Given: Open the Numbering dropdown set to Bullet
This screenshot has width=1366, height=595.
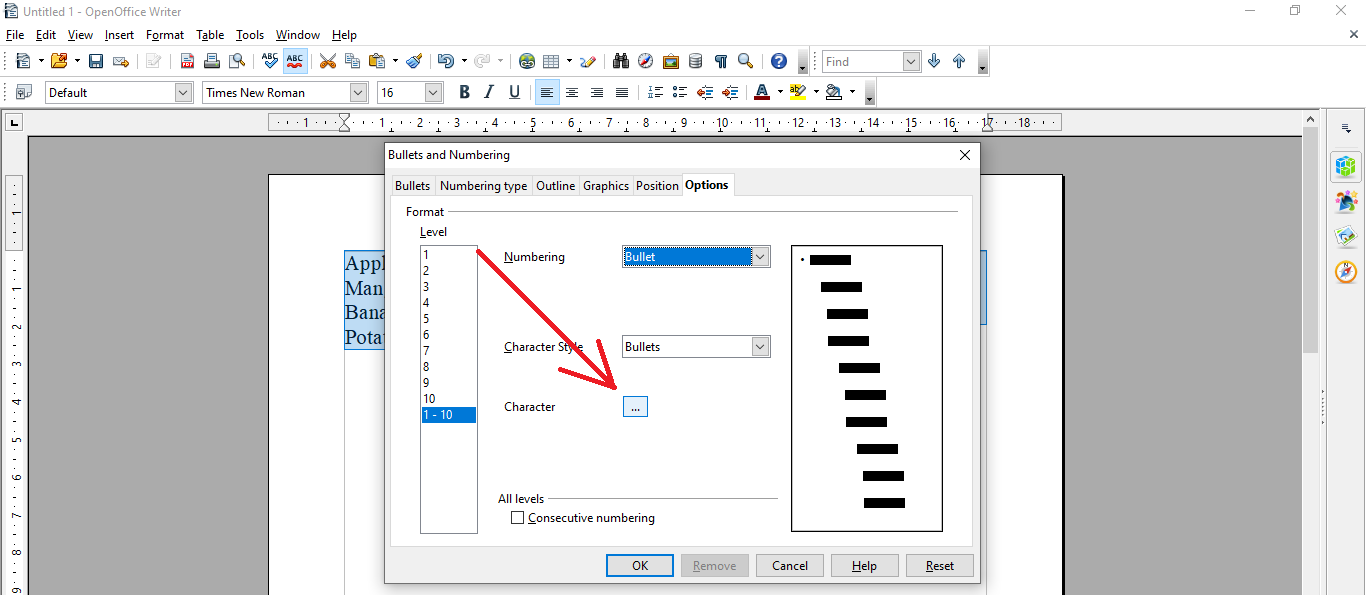Looking at the screenshot, I should (x=696, y=256).
